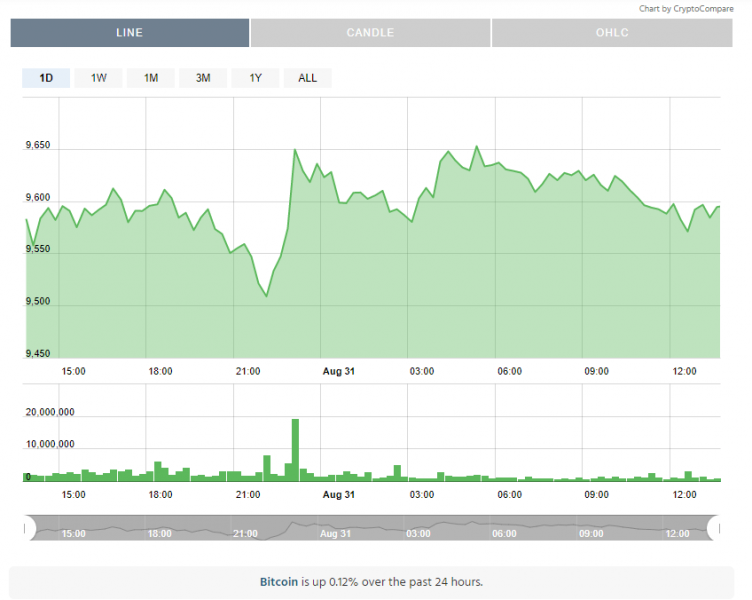
Task: Click the navigator track at its 03:00 label
Action: (x=417, y=533)
